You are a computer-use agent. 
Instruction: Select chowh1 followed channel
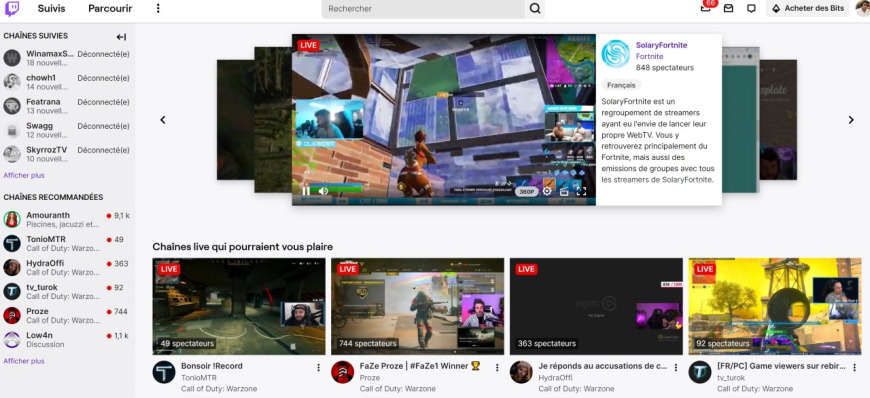[x=67, y=82]
